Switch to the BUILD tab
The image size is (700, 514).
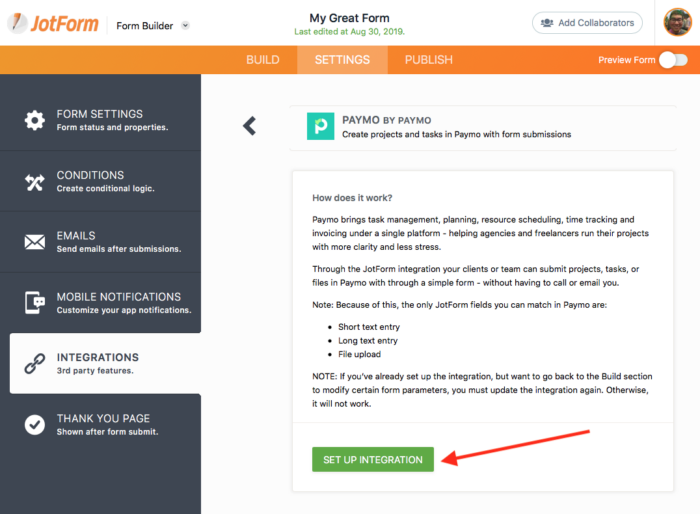[x=263, y=60]
